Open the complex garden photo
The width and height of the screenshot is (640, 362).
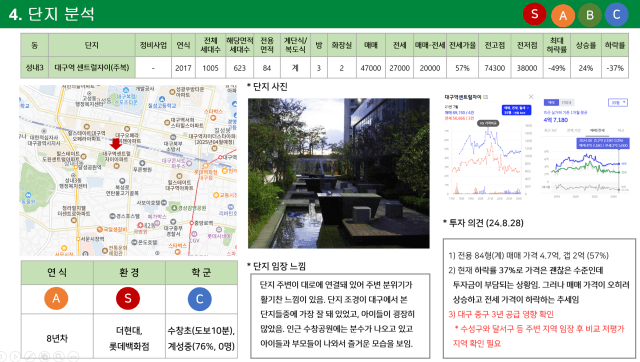[x=338, y=173]
